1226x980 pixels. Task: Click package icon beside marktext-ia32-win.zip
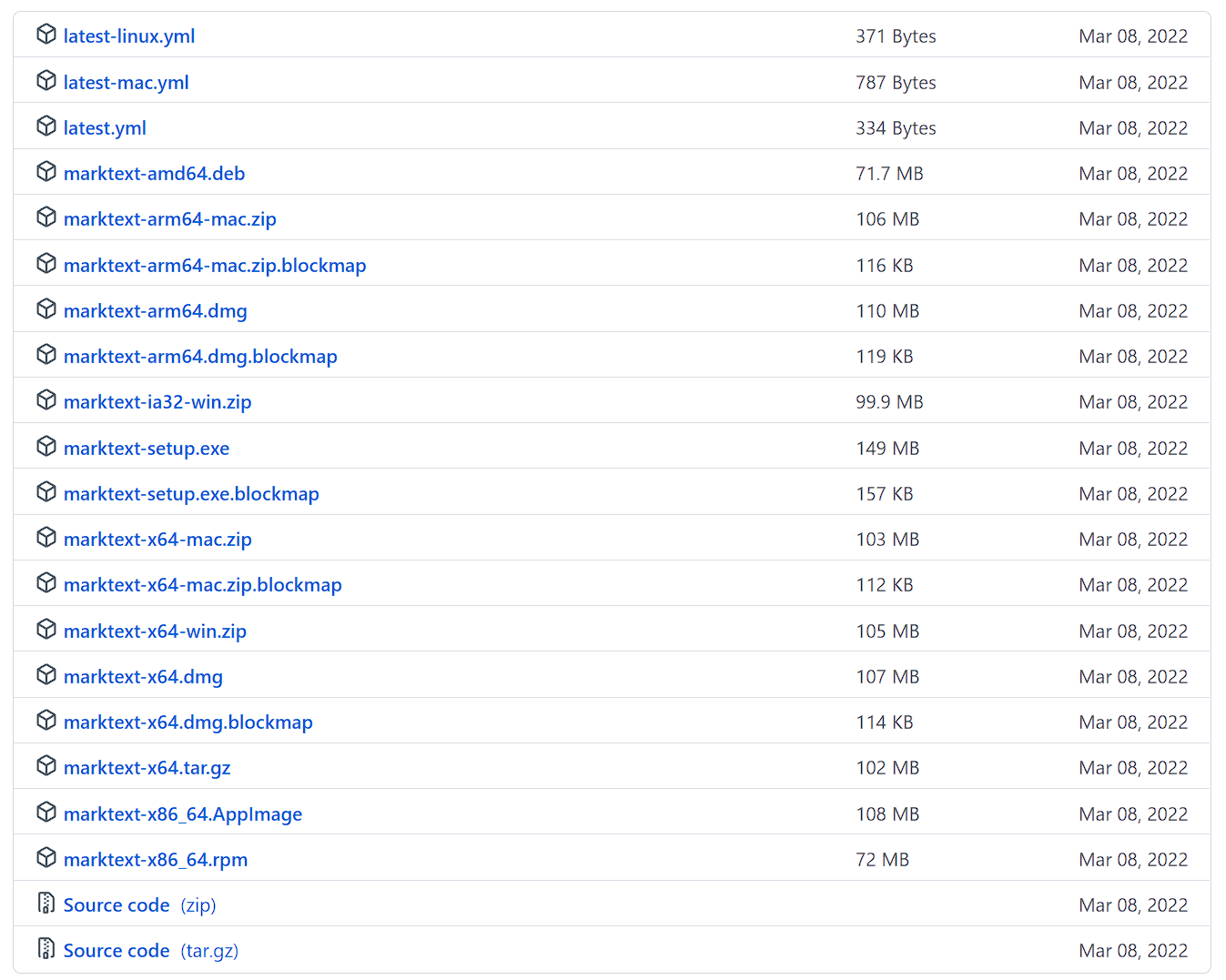pos(46,399)
